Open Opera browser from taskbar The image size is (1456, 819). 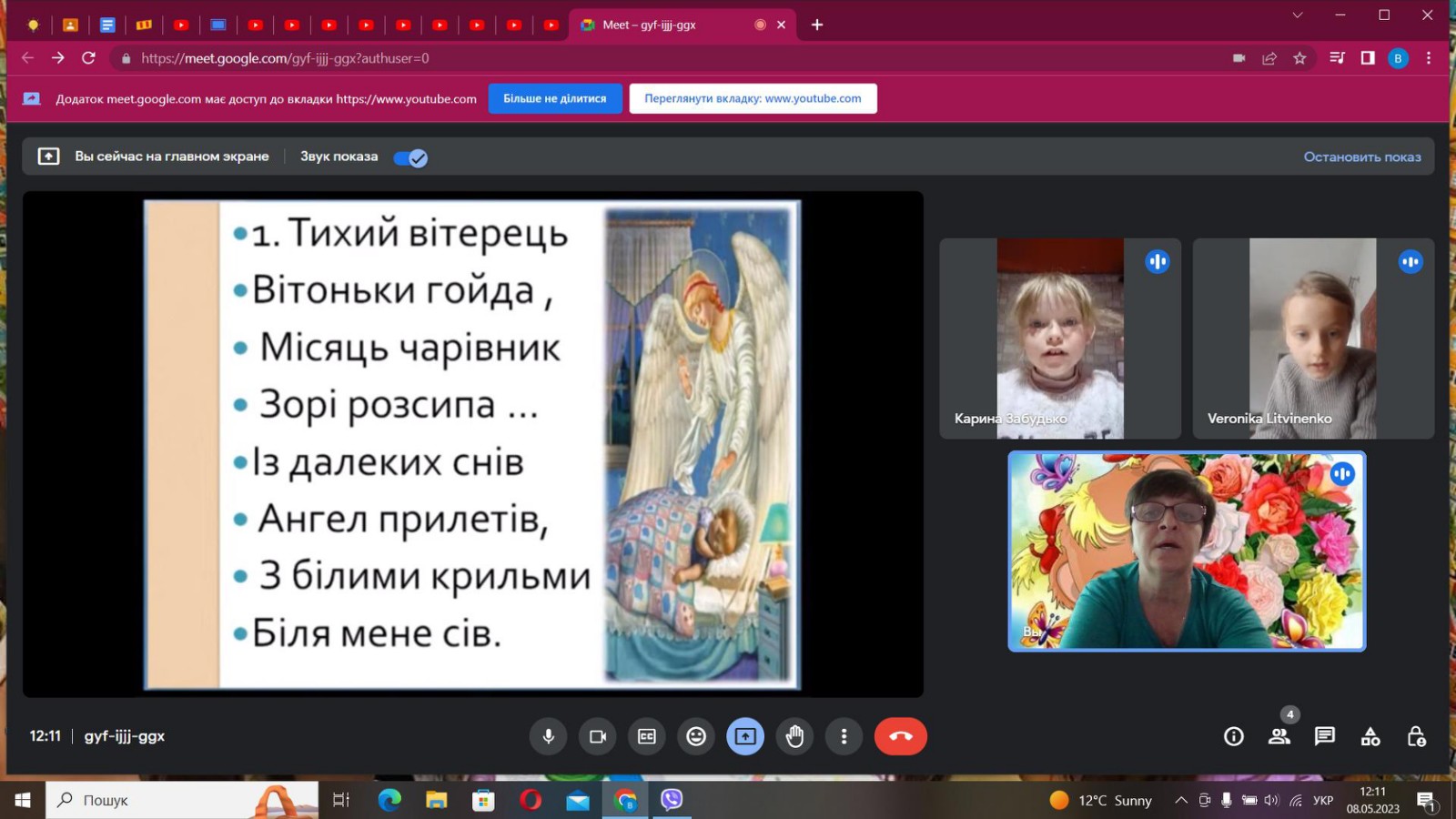coord(531,800)
